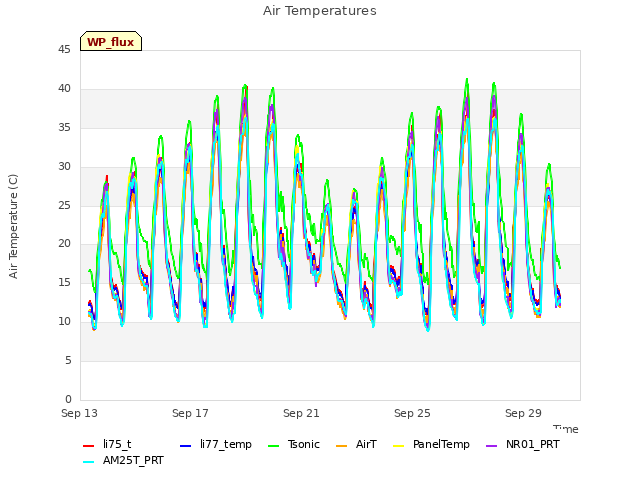Image resolution: width=640 pixels, height=480 pixels.
Task: Toggle the PanelTemp series label
Action: 441,444
